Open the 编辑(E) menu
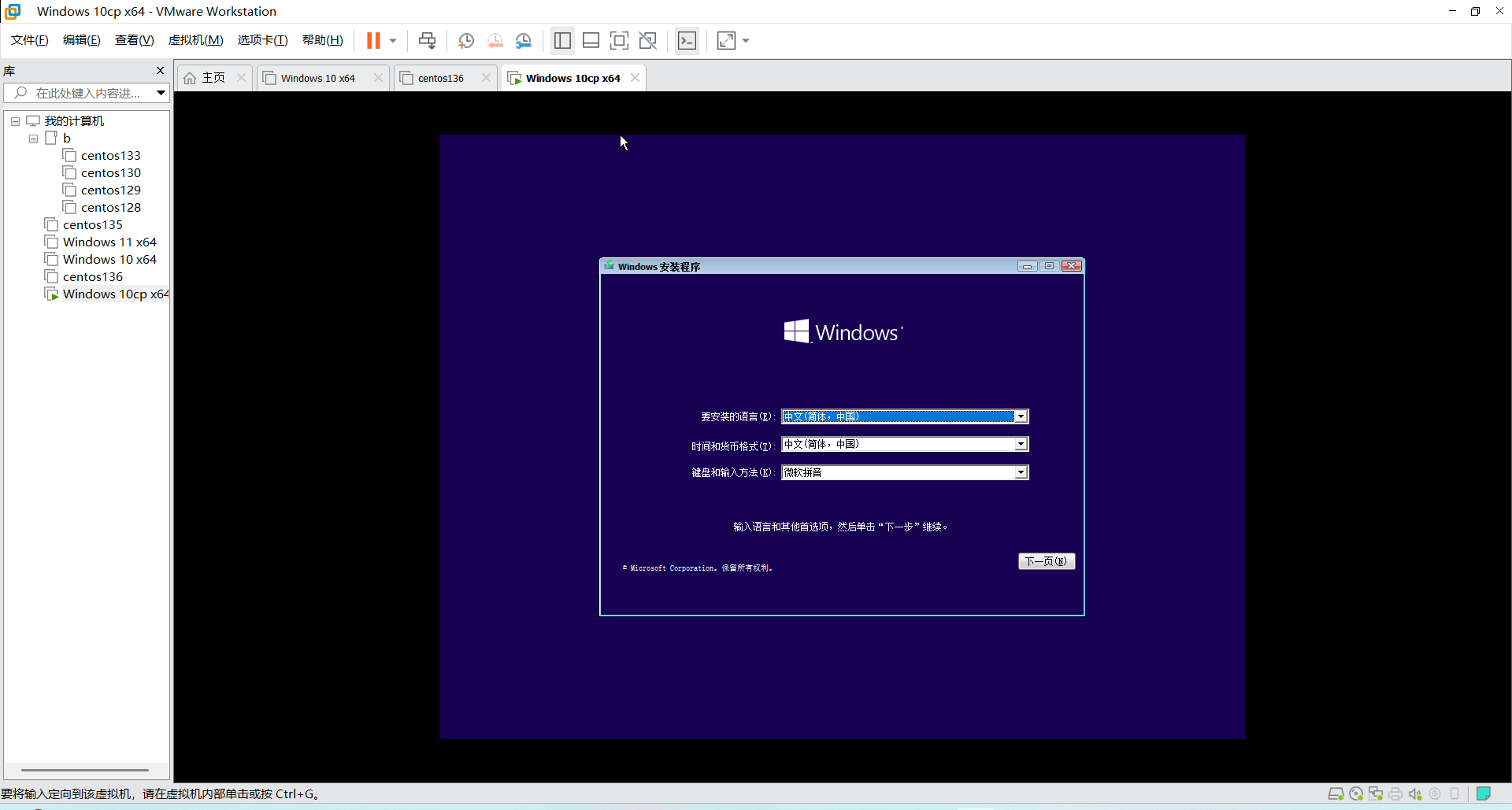The height and width of the screenshot is (810, 1512). 82,40
